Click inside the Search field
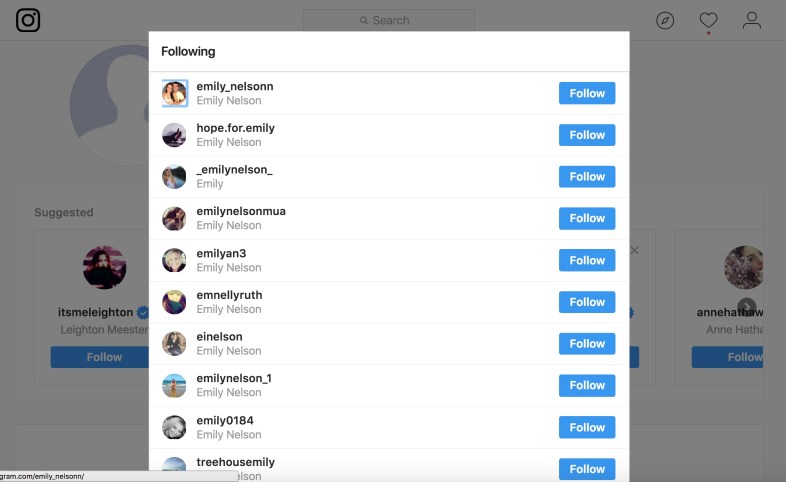786x482 pixels. pos(388,20)
